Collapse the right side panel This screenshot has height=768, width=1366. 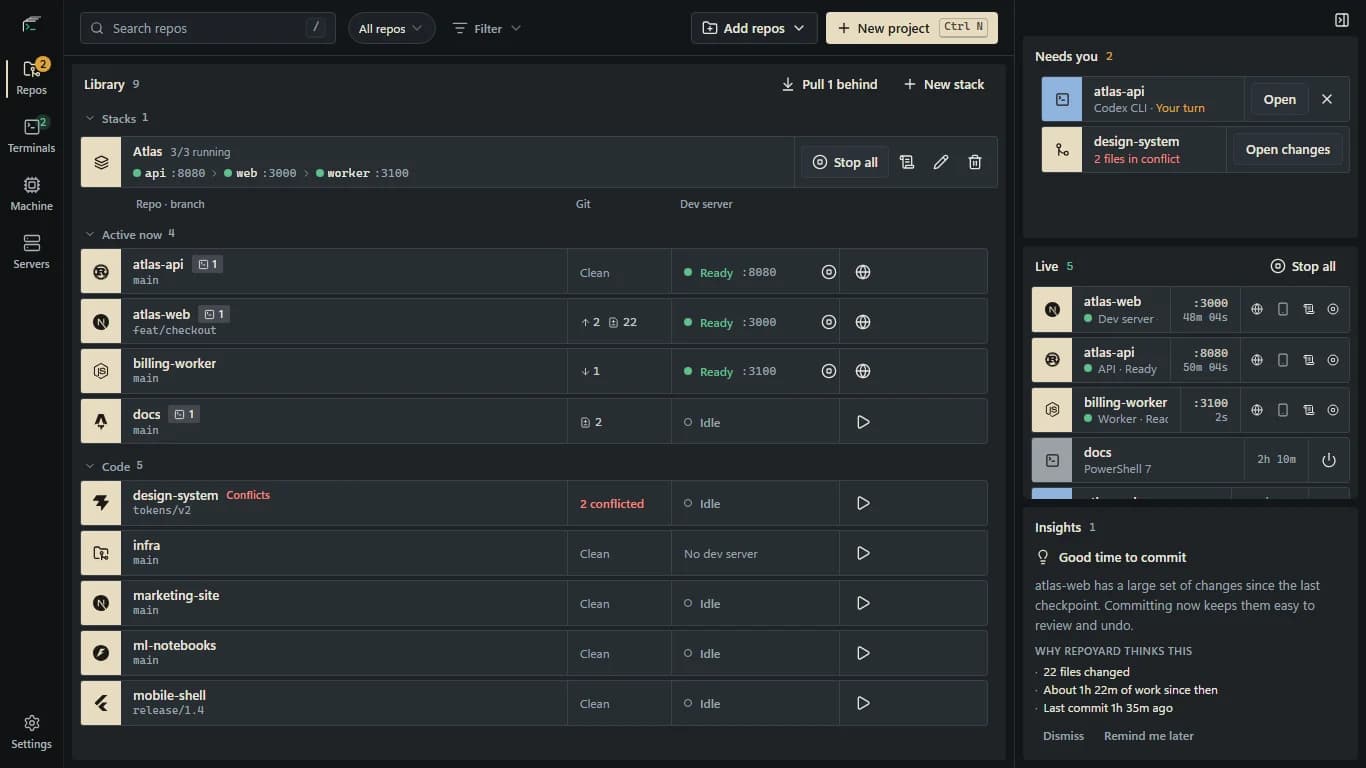pyautogui.click(x=1342, y=20)
